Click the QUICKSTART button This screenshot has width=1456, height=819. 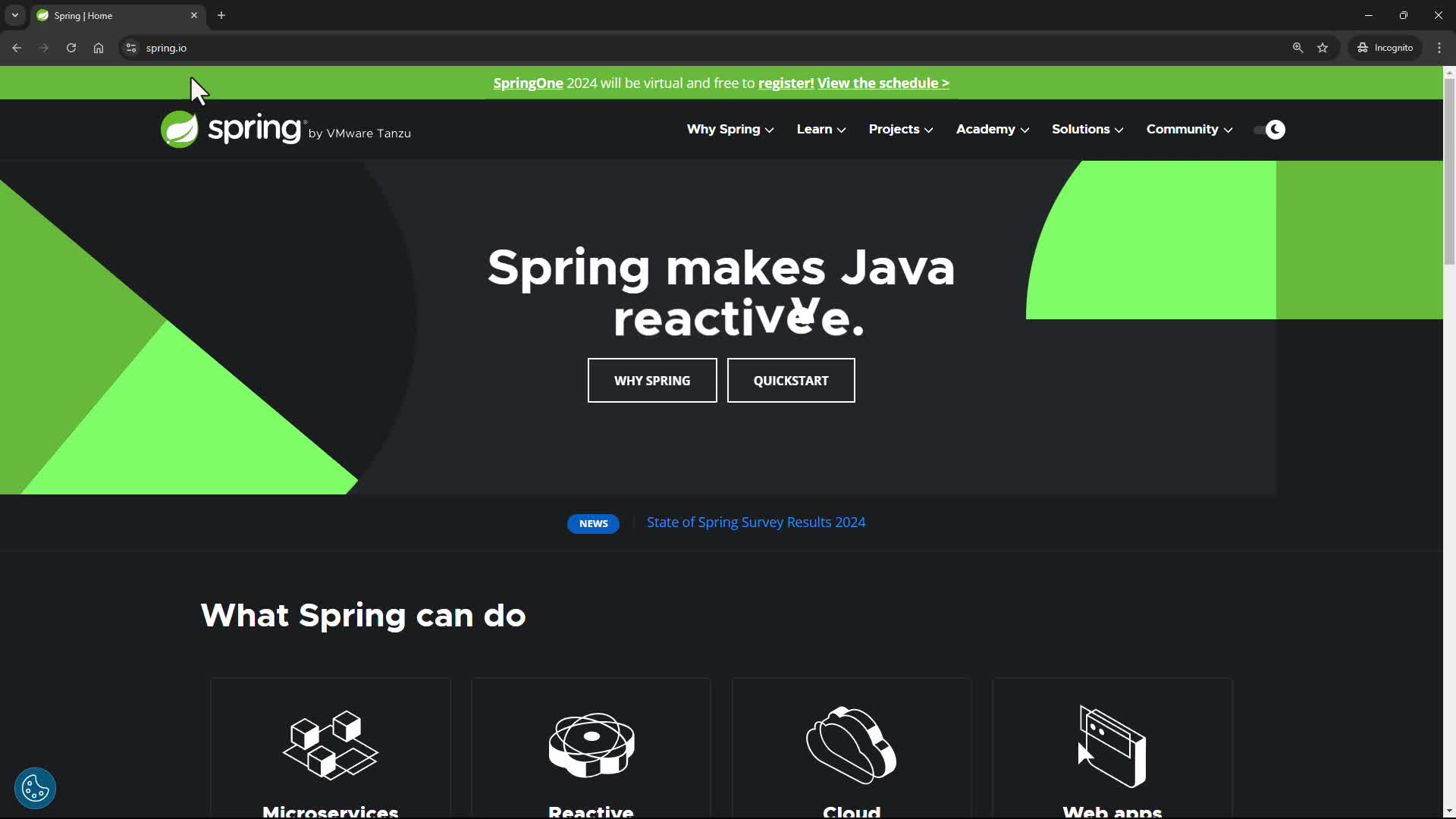[x=791, y=381]
